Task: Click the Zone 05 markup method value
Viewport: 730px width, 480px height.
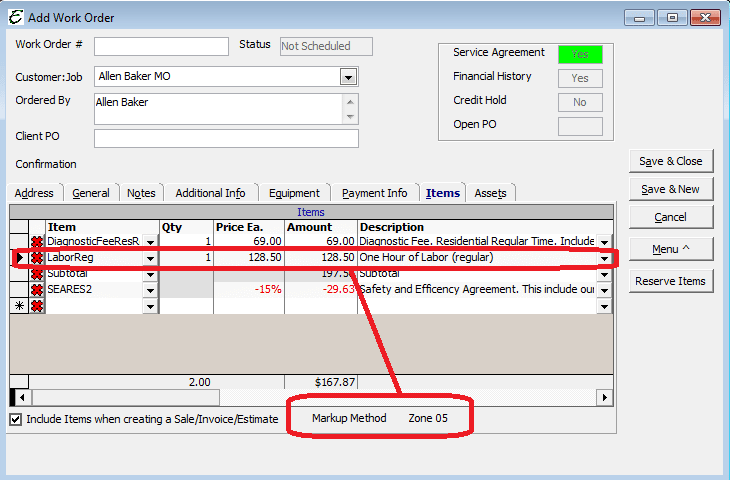Action: tap(428, 418)
